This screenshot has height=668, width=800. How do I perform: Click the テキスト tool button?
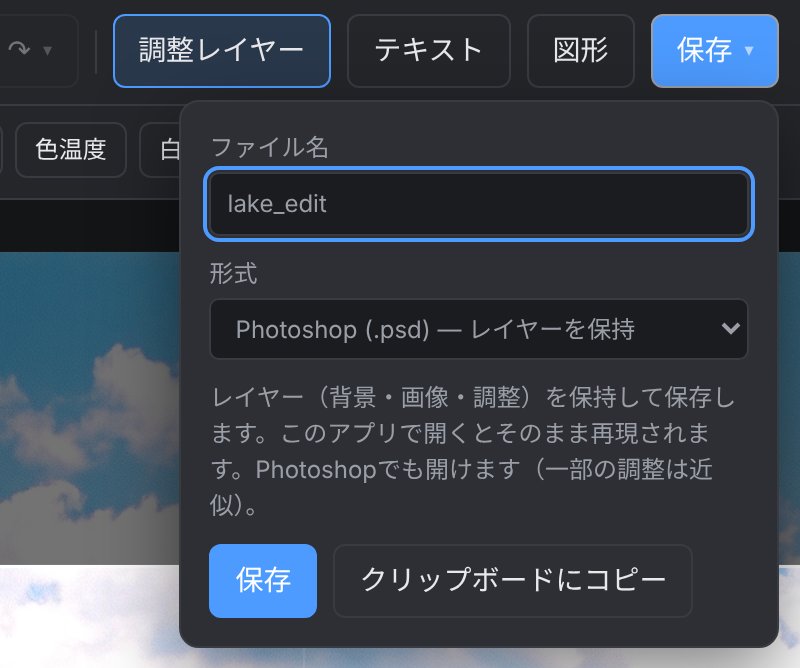pos(429,51)
